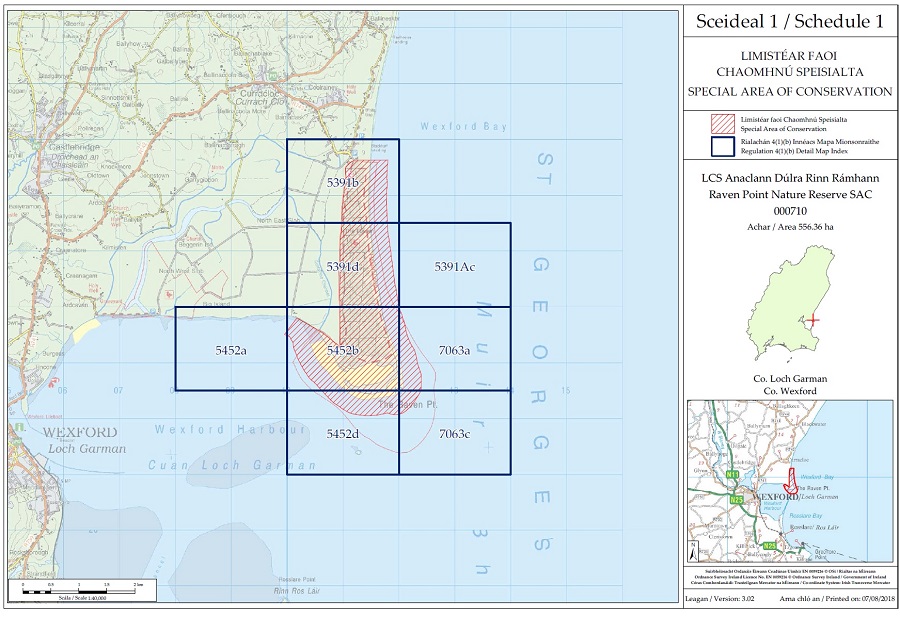900x617 pixels.
Task: Click the 'Wexford Harbour' label on the main map
Action: point(230,429)
